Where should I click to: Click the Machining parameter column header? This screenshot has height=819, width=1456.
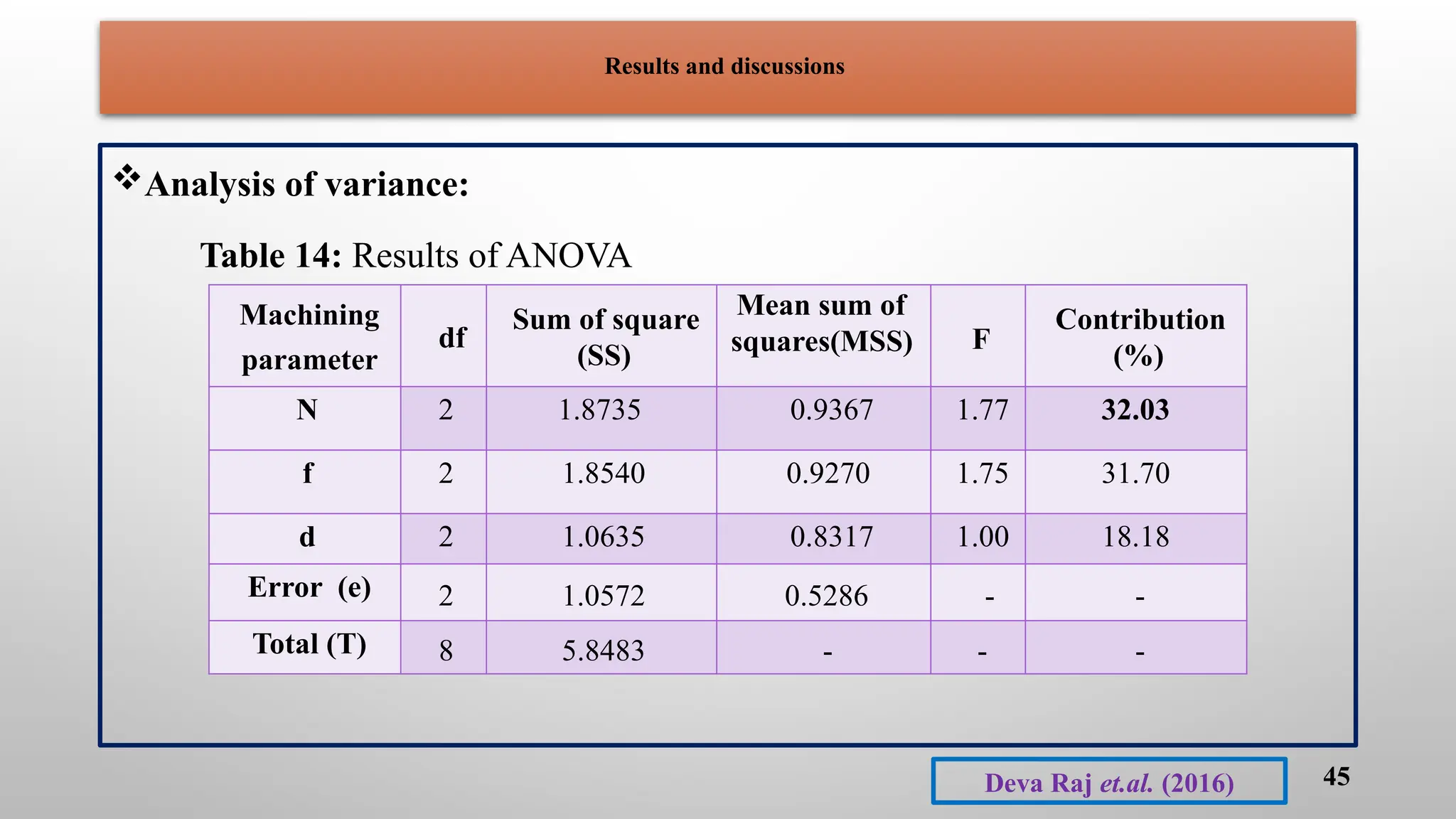[x=309, y=336]
